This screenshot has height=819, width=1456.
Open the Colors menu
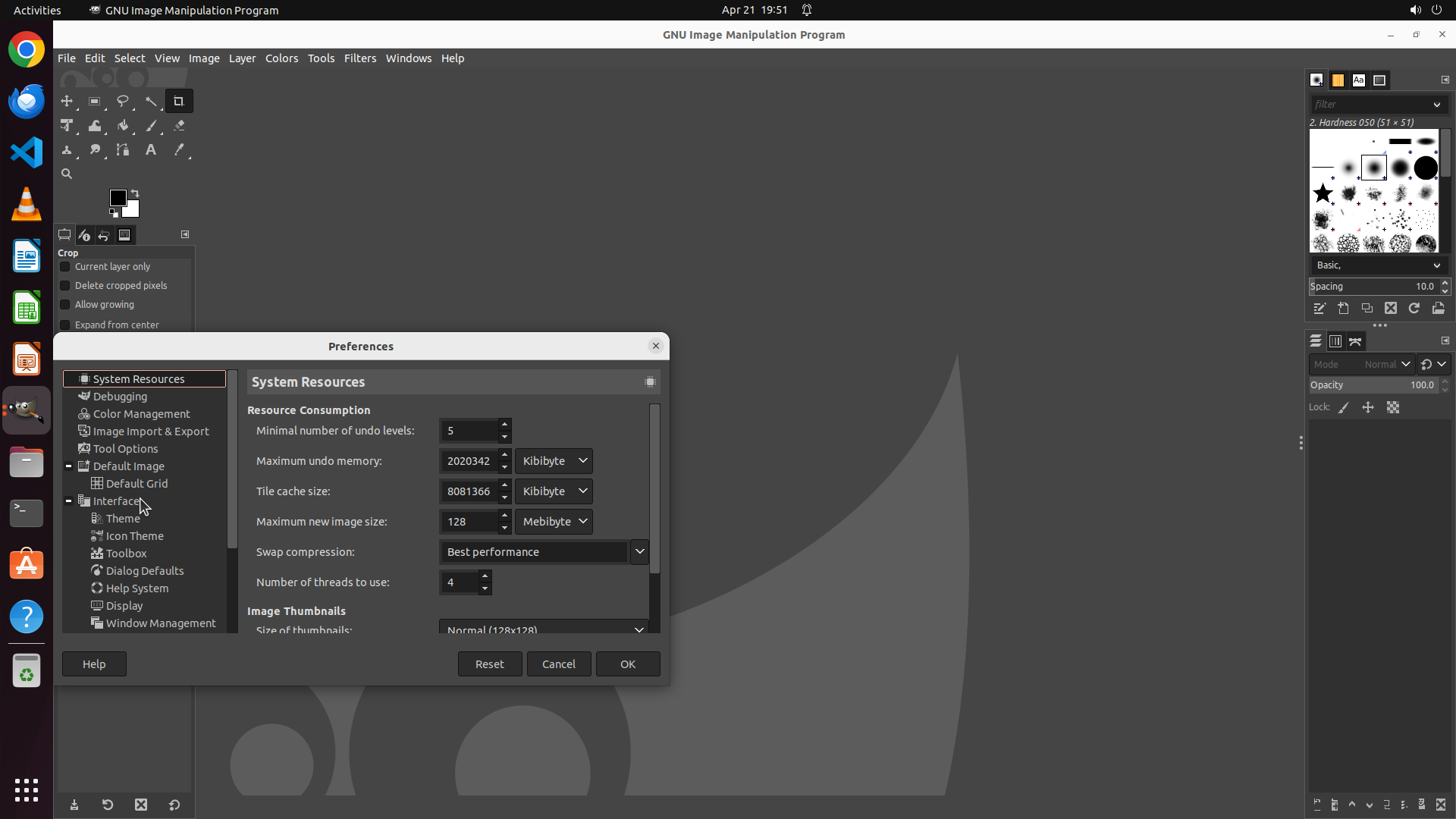(281, 58)
